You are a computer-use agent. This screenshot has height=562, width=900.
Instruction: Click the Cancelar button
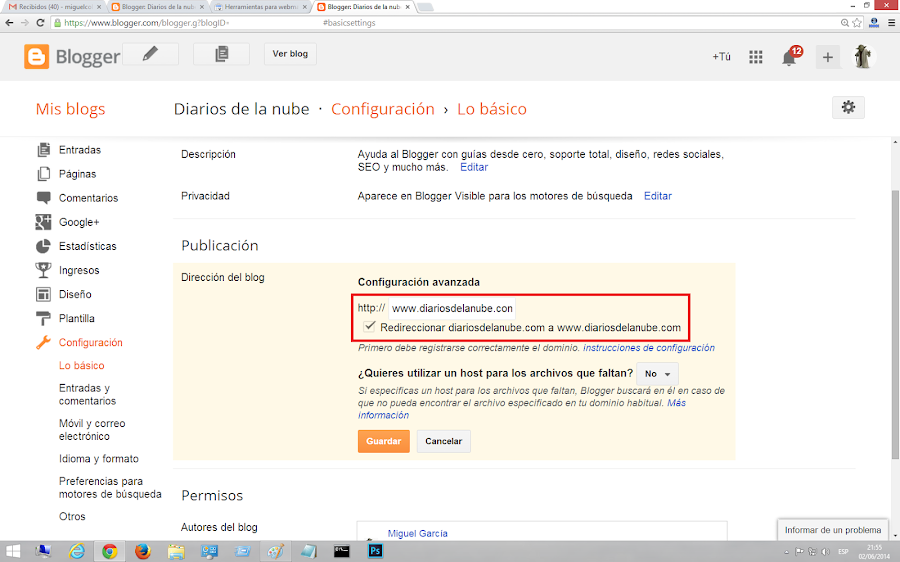click(x=443, y=441)
